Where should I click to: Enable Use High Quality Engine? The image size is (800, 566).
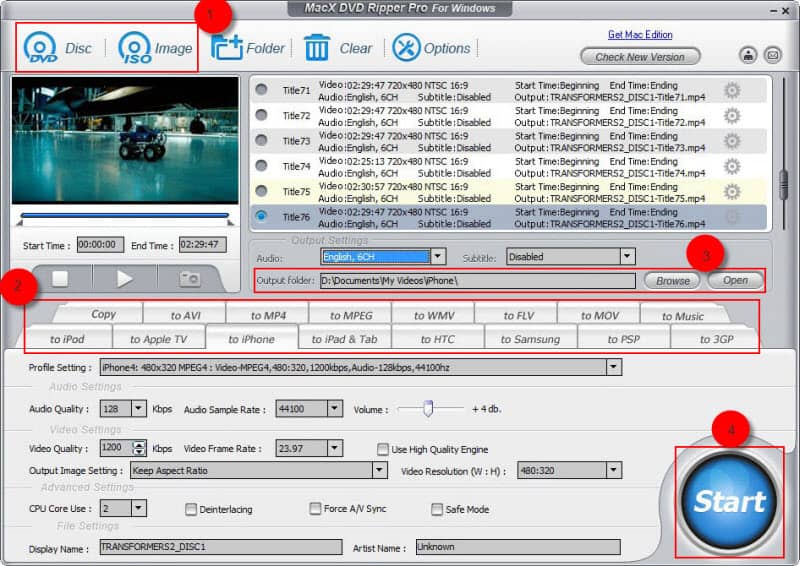[x=383, y=449]
